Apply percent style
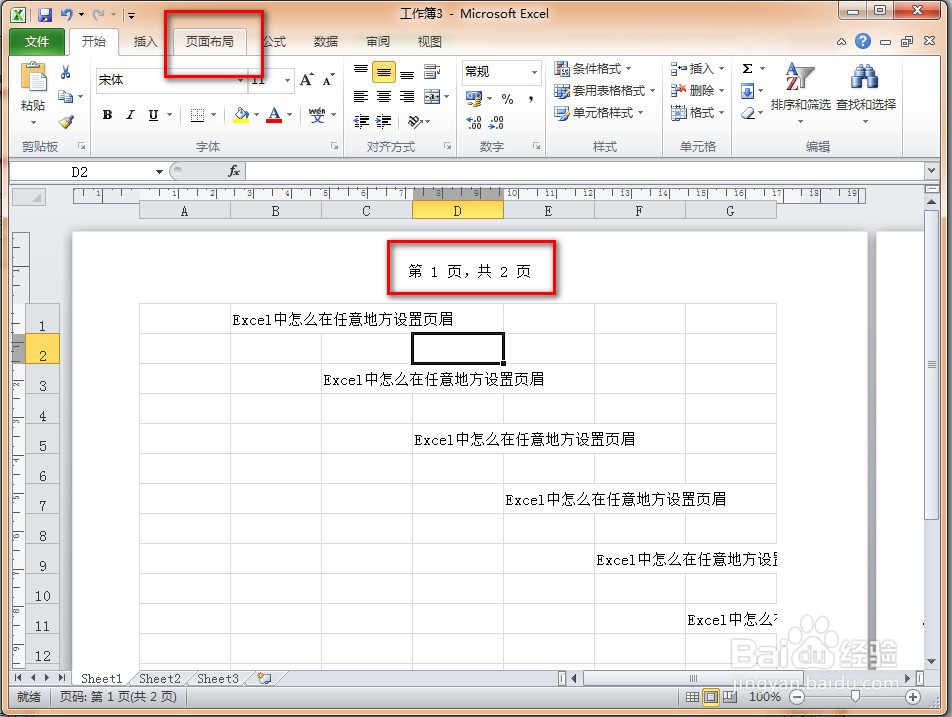This screenshot has height=717, width=952. pyautogui.click(x=508, y=98)
